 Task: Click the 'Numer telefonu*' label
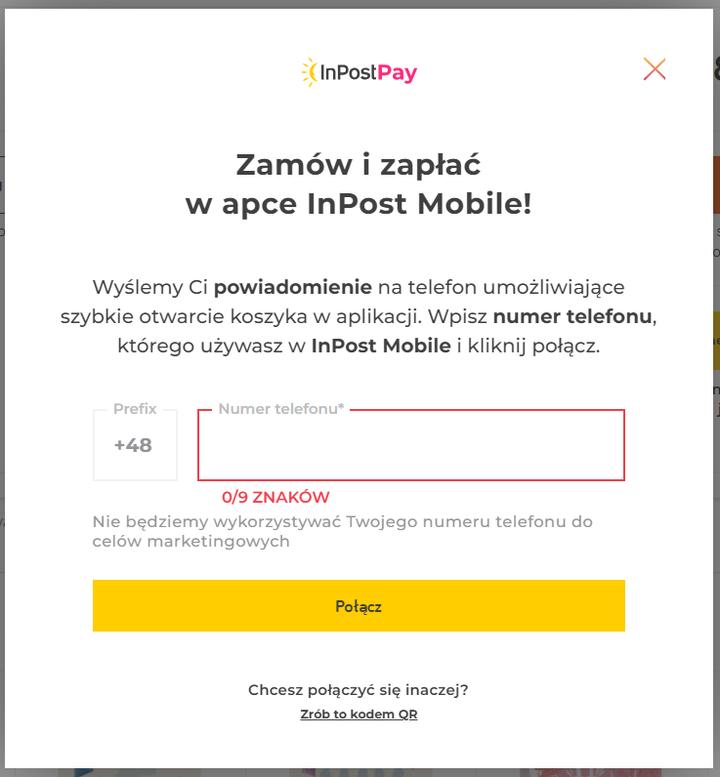(281, 409)
